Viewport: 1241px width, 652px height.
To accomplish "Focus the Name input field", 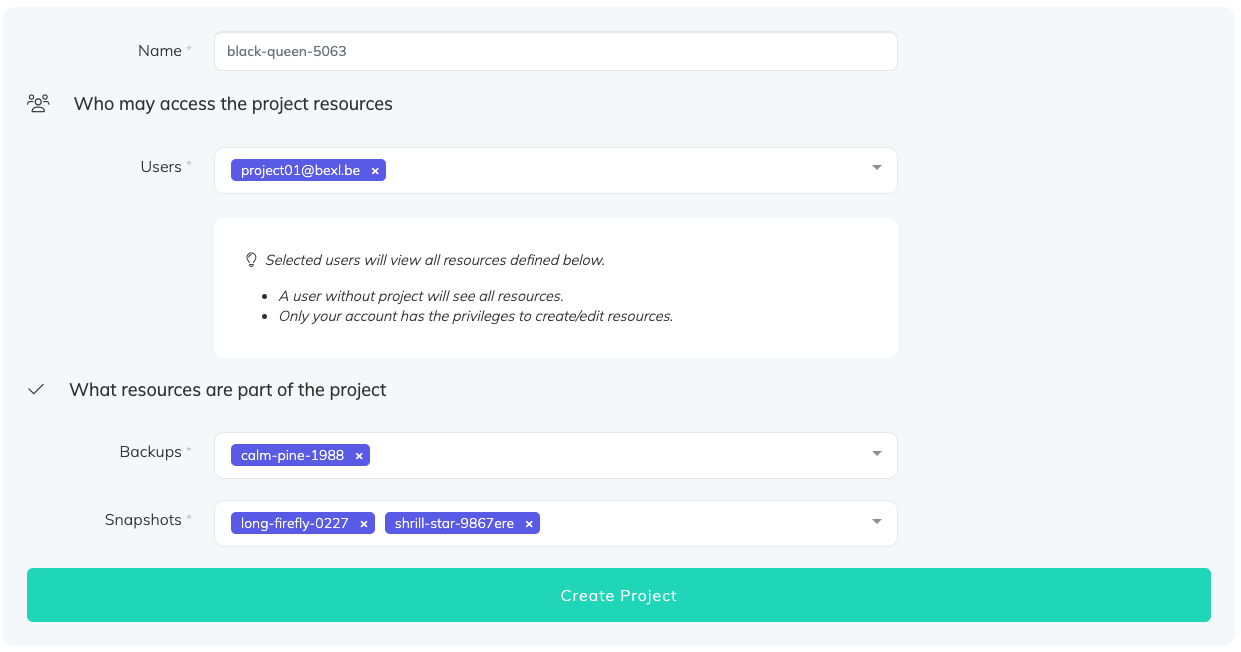I will point(555,51).
